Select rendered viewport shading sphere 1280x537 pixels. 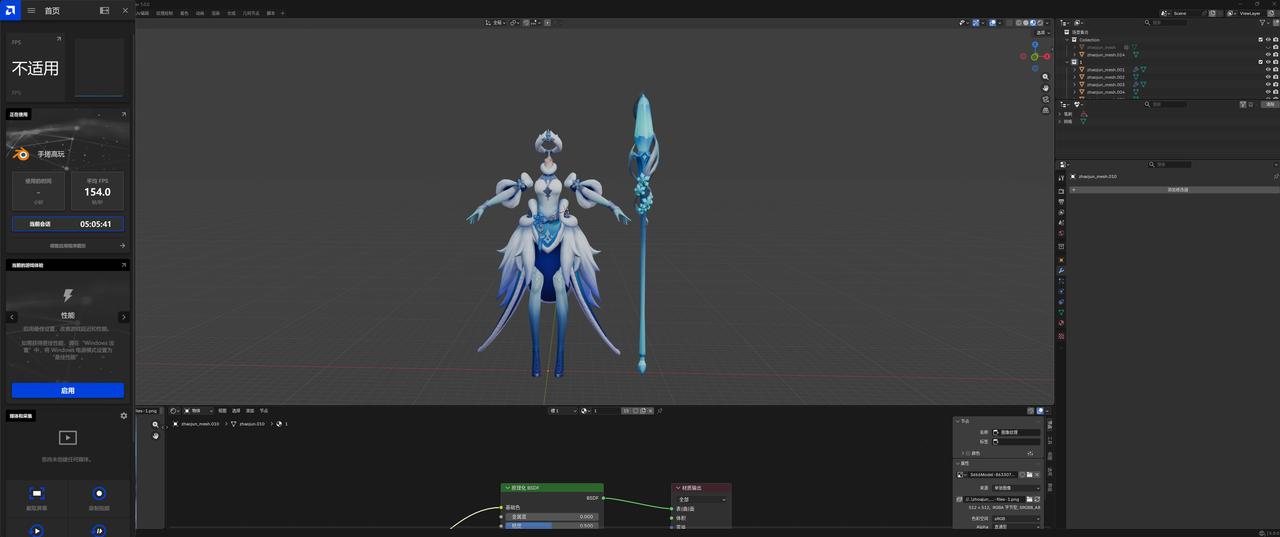tap(1041, 22)
